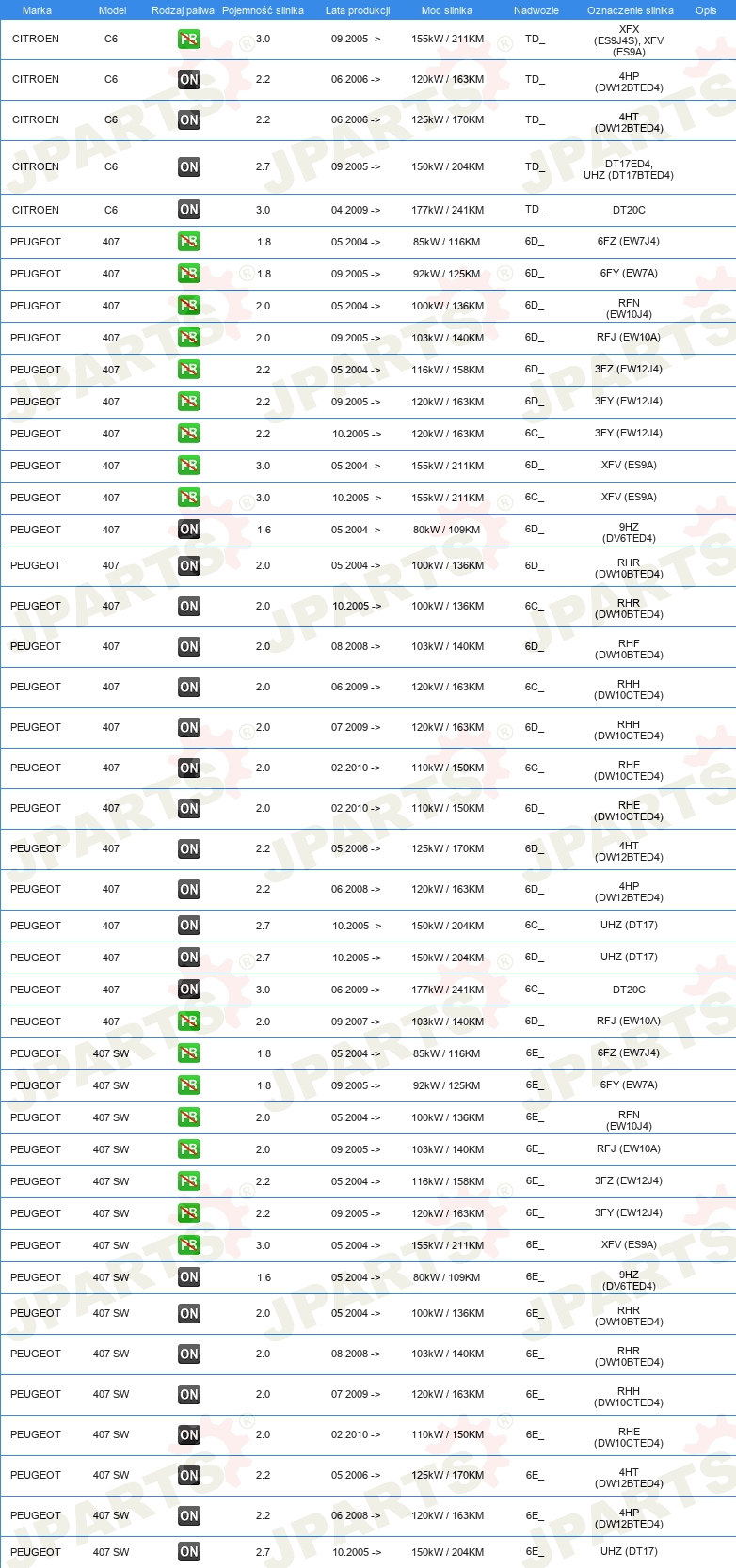Click the PB fuel icon in Peugeot 407 6D_ 3FZ (EW12J4) row
The width and height of the screenshot is (736, 1568).
click(189, 370)
